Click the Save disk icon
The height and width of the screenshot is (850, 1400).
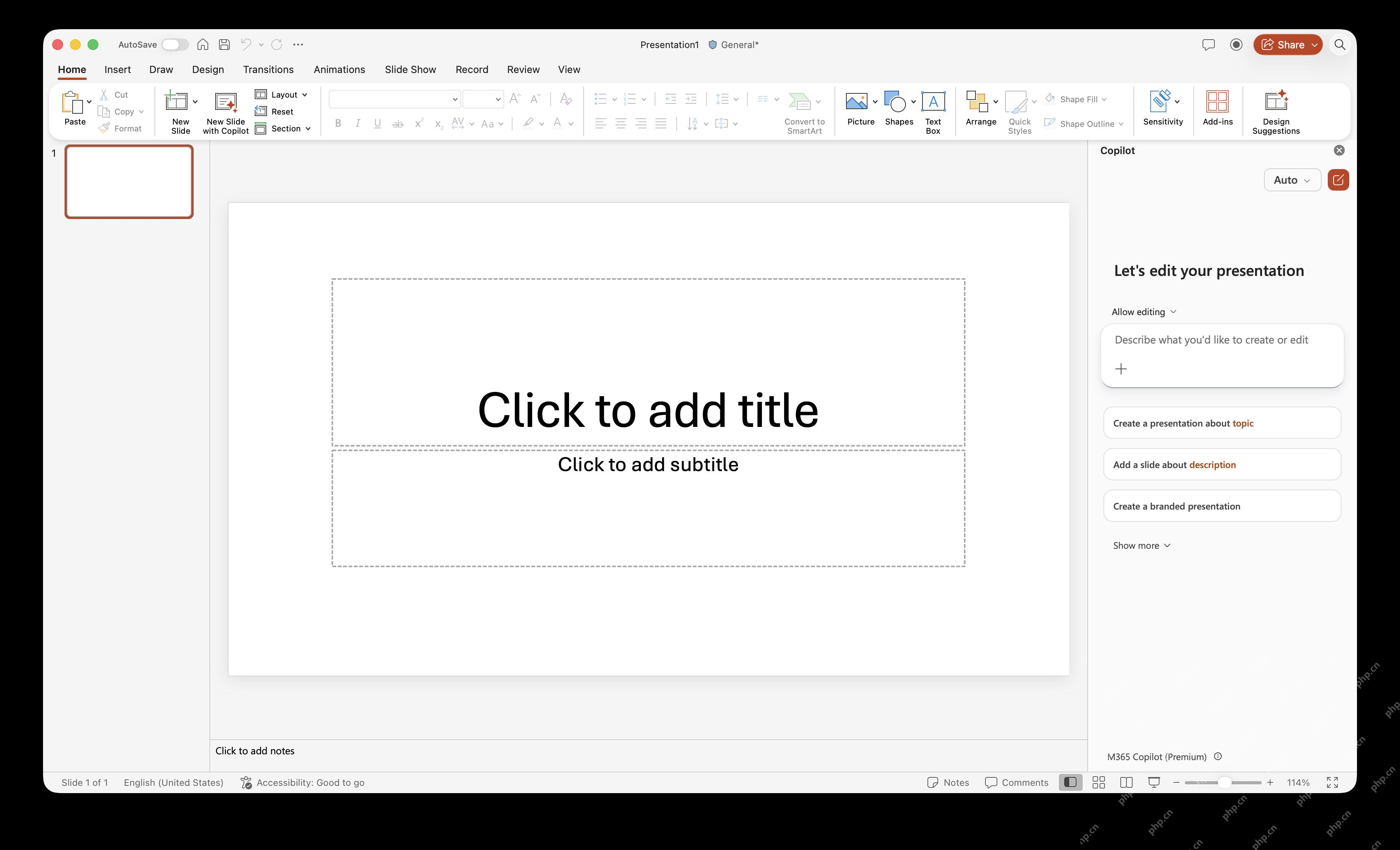click(224, 44)
